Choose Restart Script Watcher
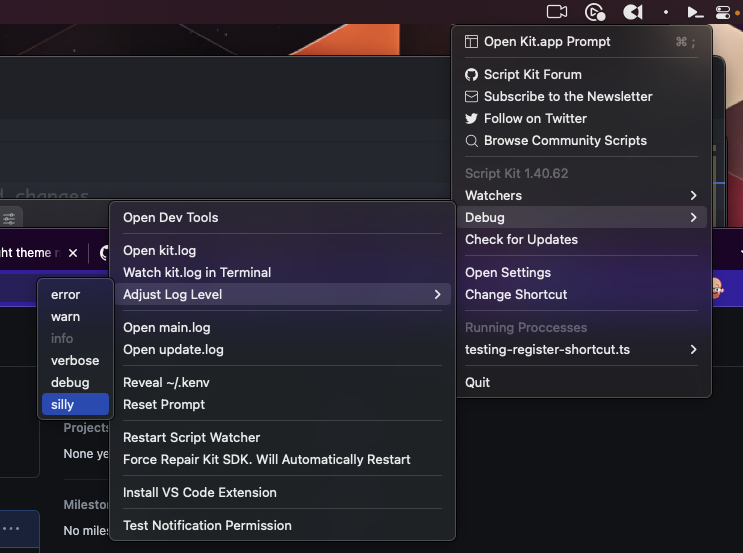743x553 pixels. click(282, 437)
